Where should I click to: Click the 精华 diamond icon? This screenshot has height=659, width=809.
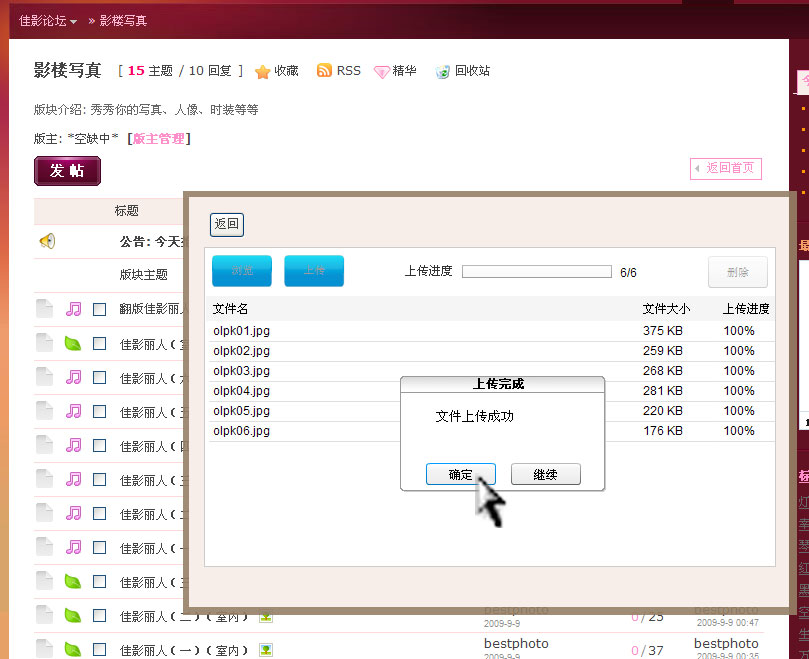click(x=382, y=72)
